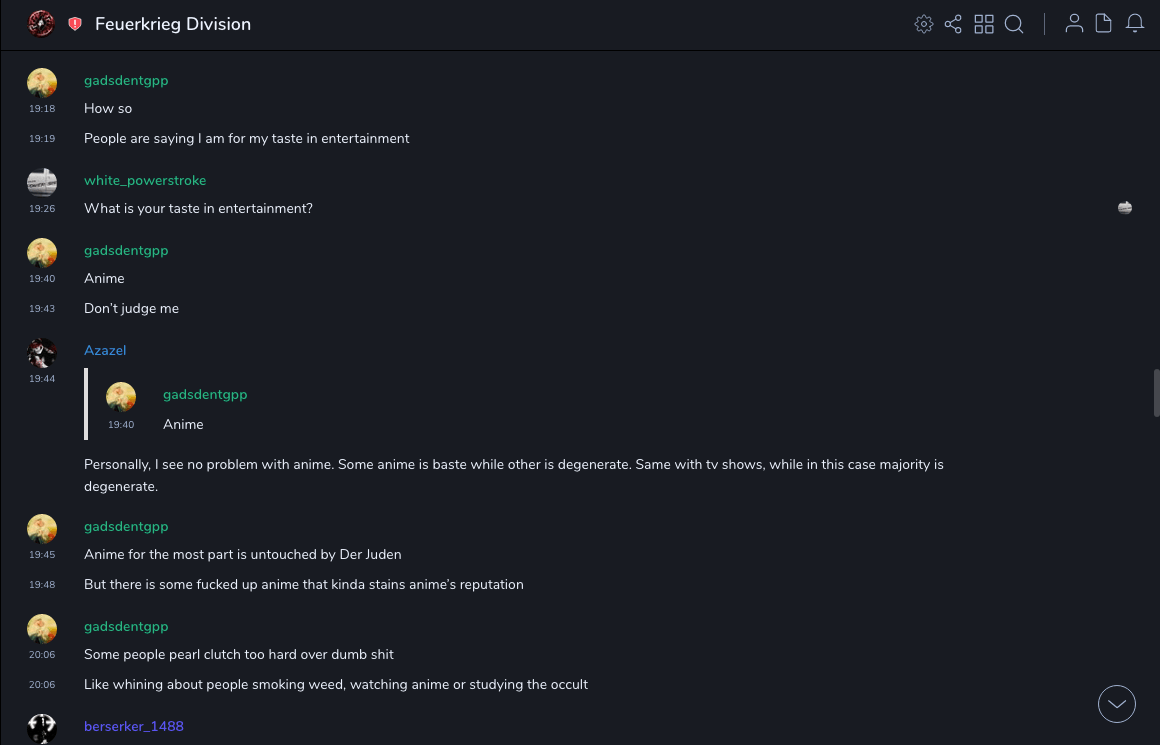Open the grid view icon
This screenshot has height=745, width=1160.
pos(984,24)
